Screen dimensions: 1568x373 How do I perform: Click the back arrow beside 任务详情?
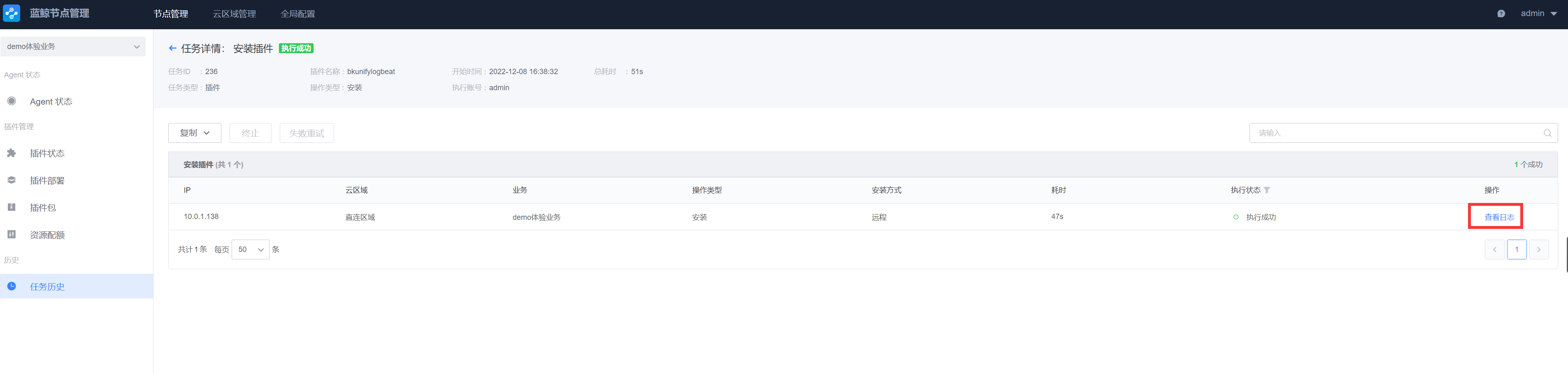[x=172, y=48]
